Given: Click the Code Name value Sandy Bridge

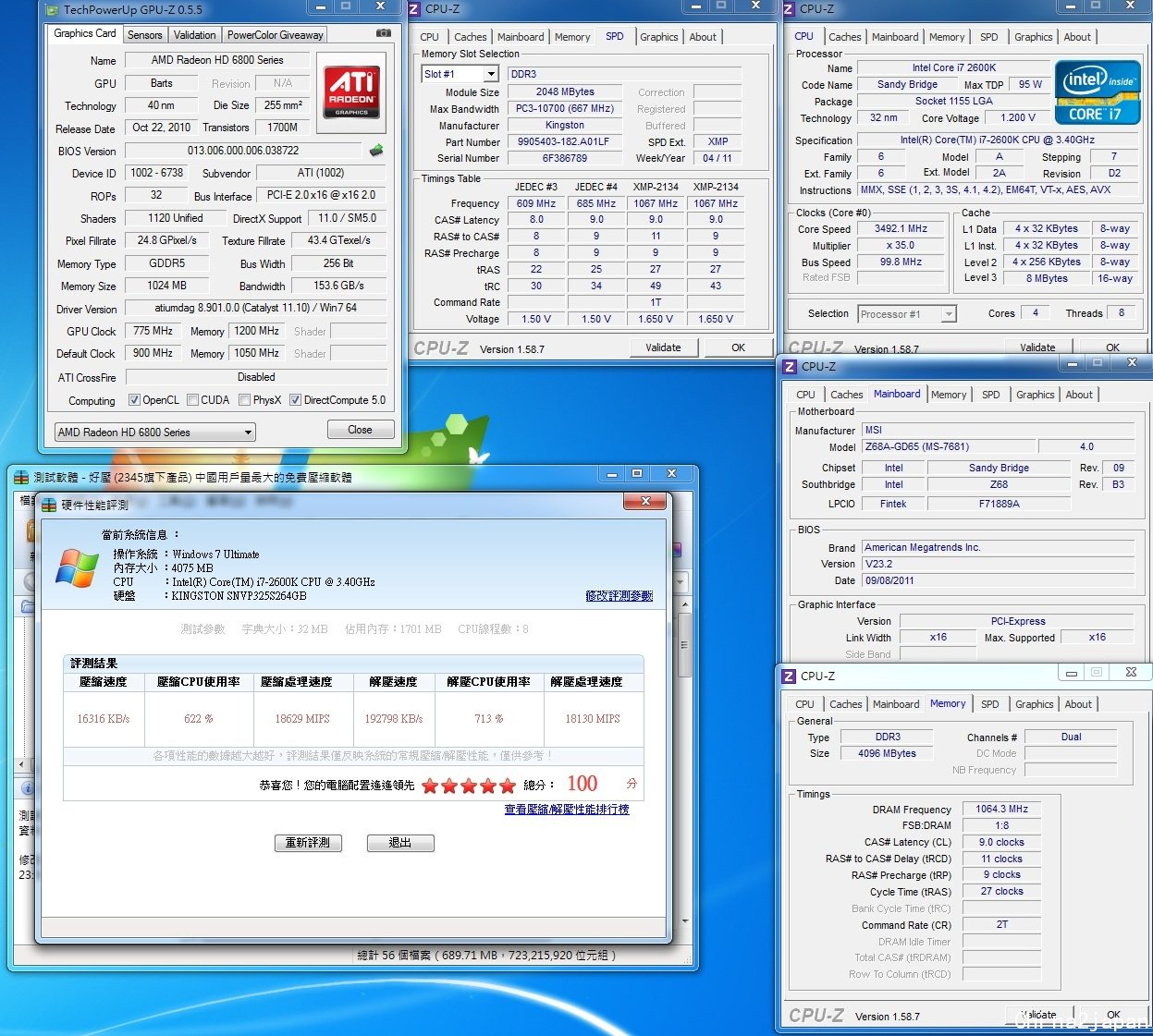Looking at the screenshot, I should (x=907, y=84).
